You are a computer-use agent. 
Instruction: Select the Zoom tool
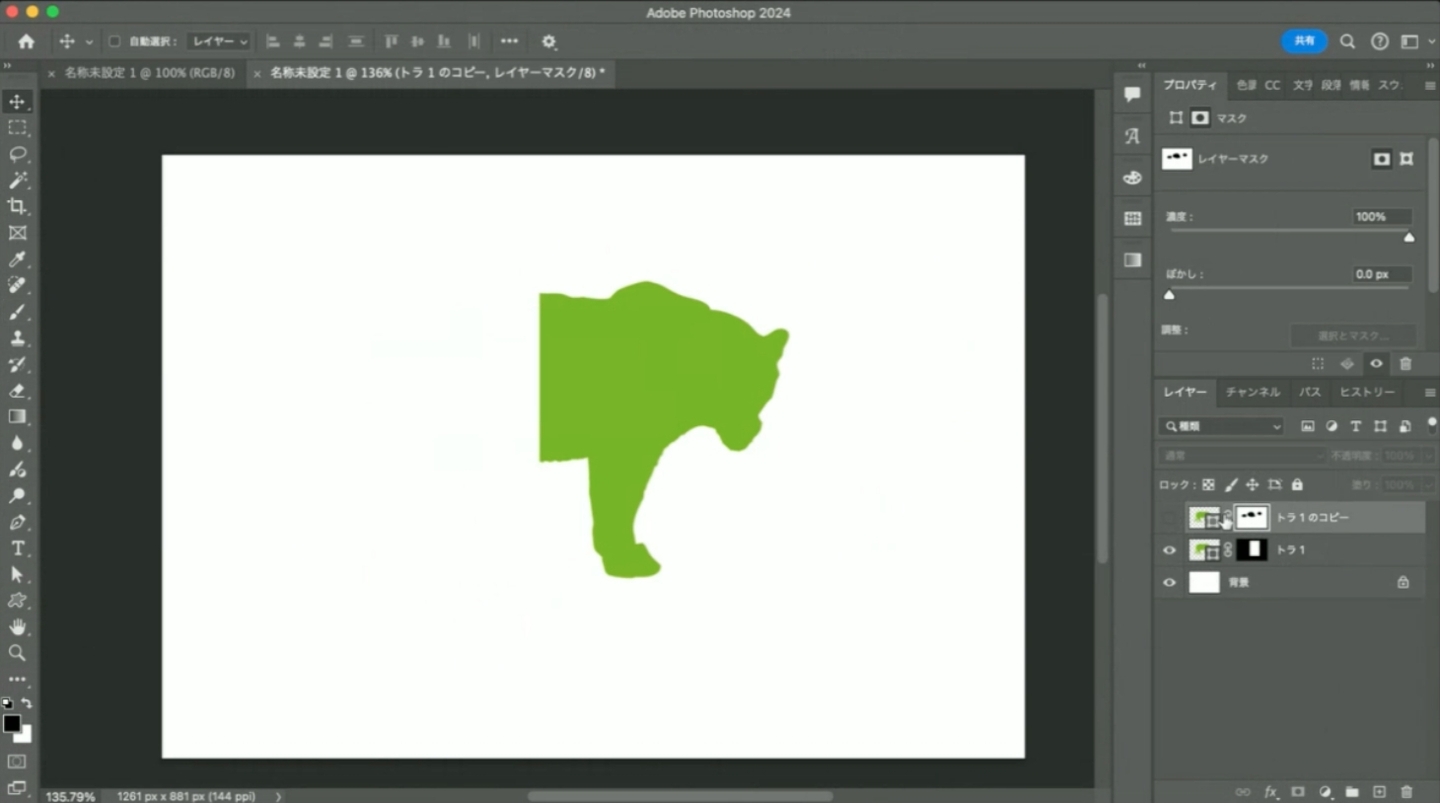click(17, 653)
